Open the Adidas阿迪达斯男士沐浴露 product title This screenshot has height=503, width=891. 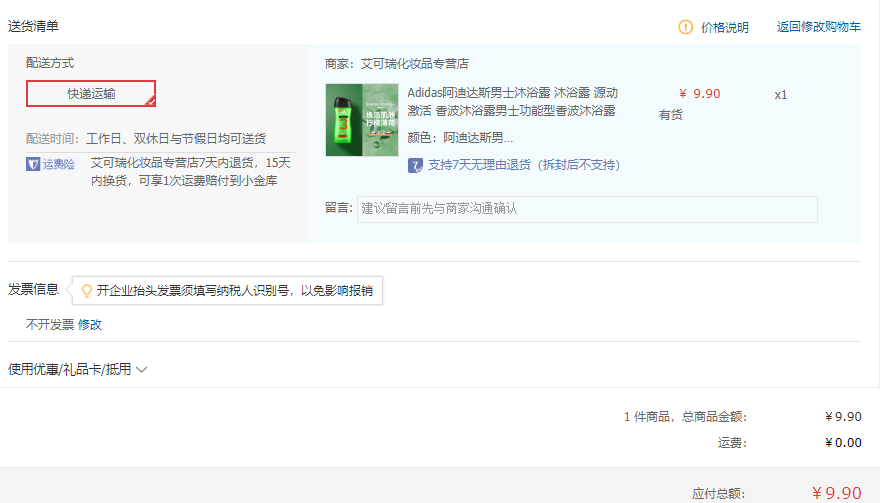click(512, 102)
